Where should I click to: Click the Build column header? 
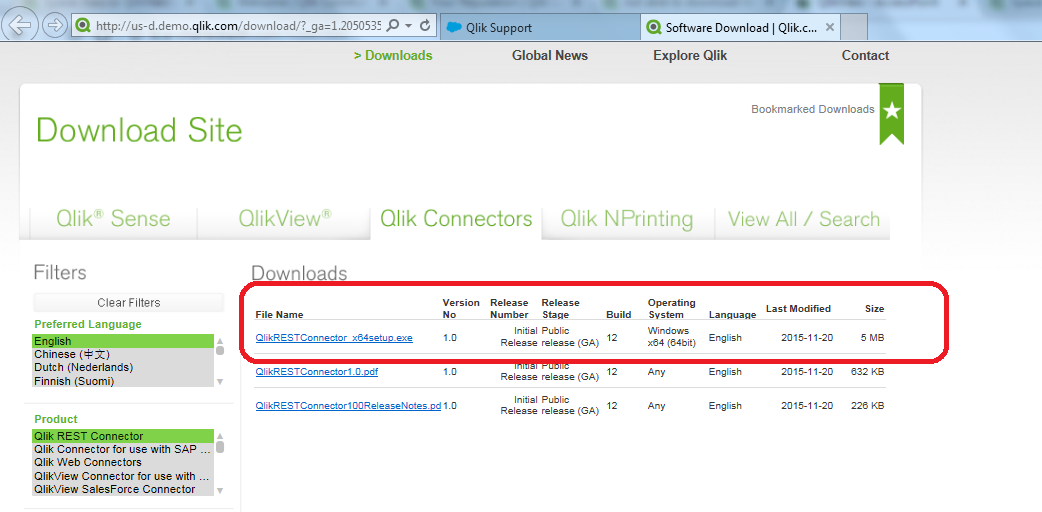(x=619, y=315)
